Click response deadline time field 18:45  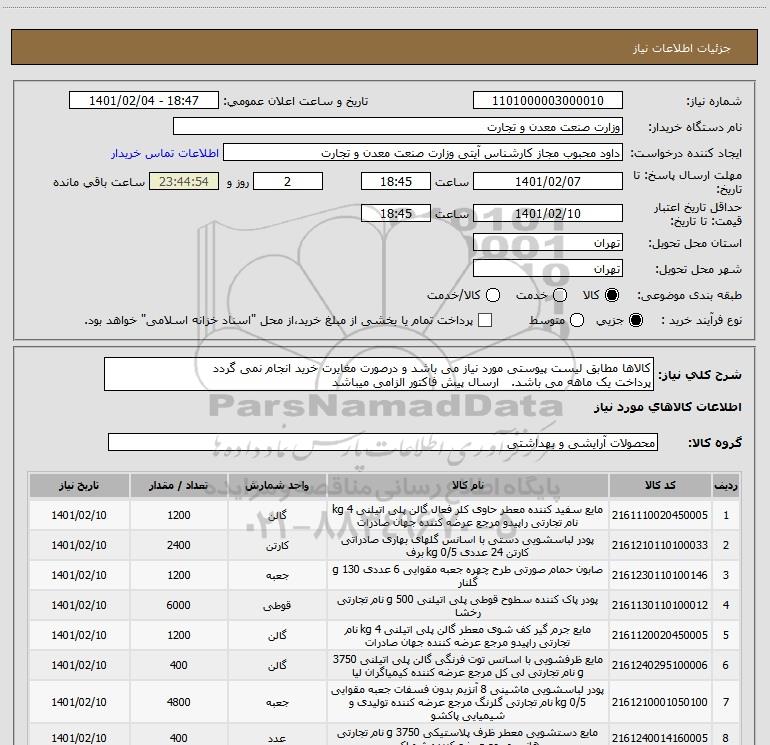[396, 182]
